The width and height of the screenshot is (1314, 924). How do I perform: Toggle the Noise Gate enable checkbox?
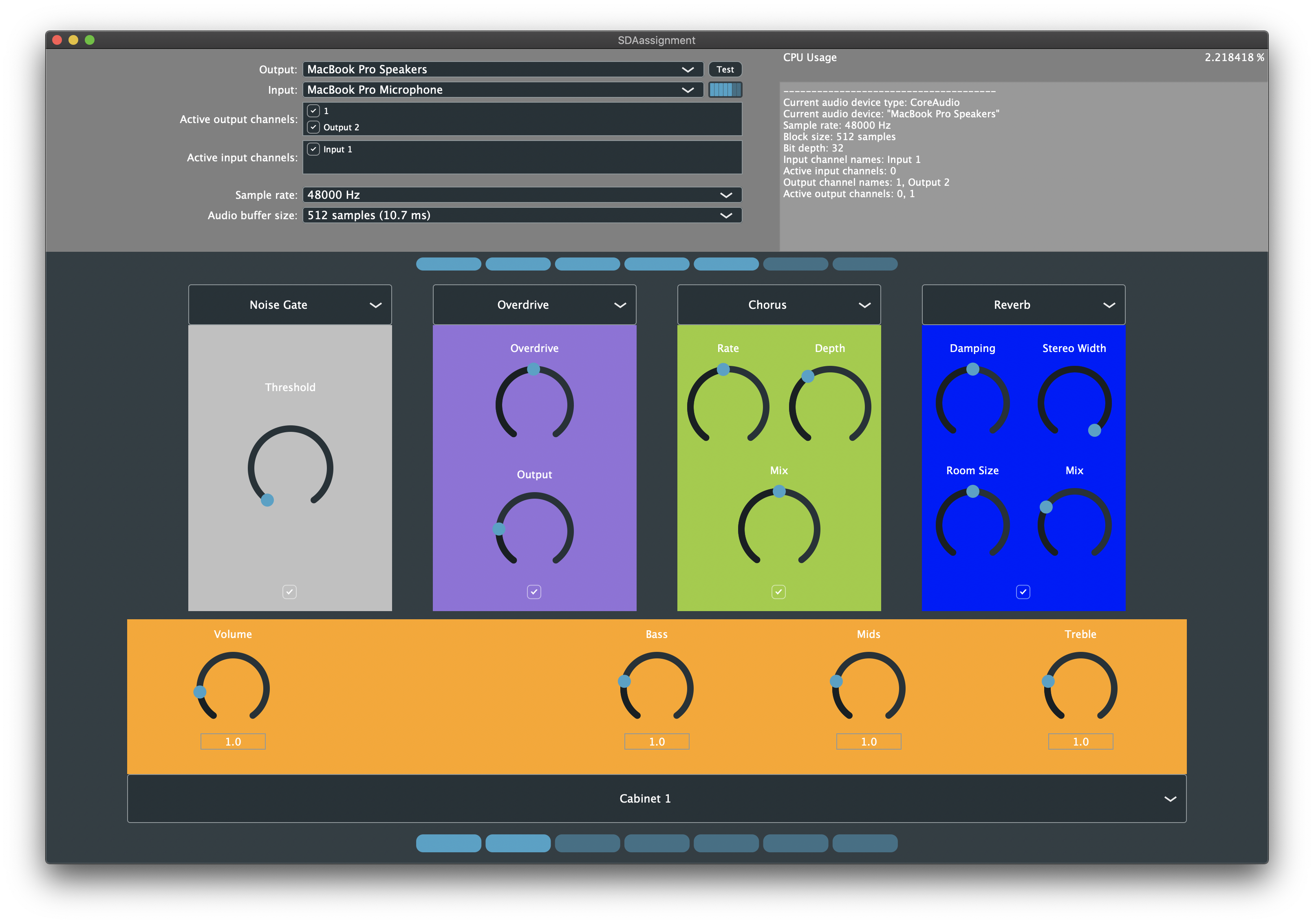(290, 592)
